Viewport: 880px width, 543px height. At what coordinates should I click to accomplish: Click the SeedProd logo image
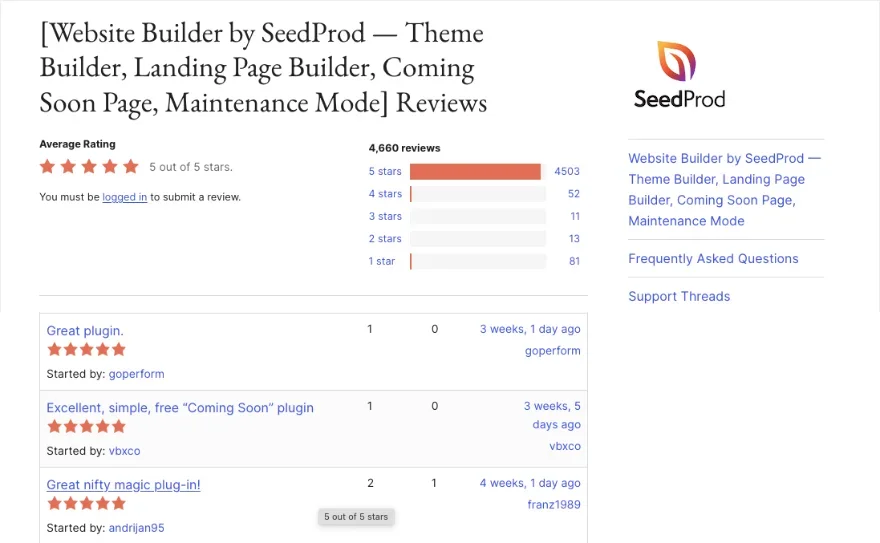[679, 75]
